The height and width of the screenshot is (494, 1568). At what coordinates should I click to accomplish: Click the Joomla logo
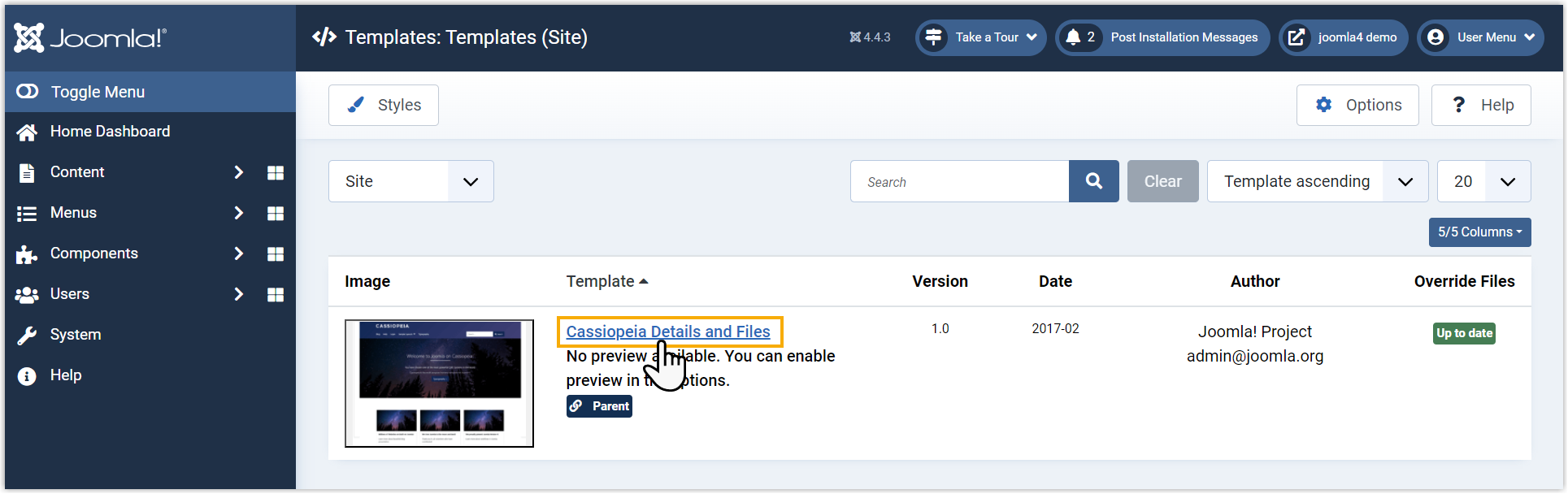(x=90, y=37)
